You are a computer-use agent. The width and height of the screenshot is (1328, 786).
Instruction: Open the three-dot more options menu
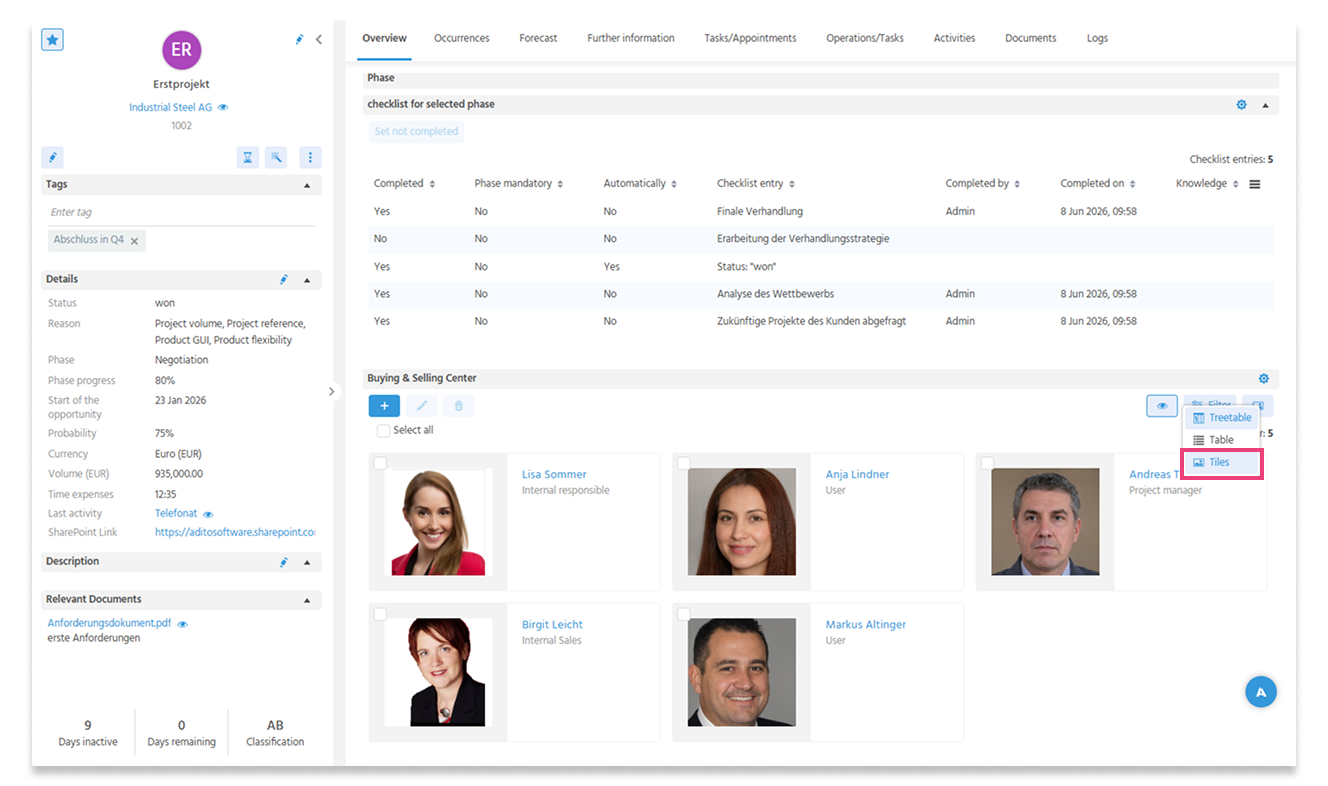[x=310, y=157]
